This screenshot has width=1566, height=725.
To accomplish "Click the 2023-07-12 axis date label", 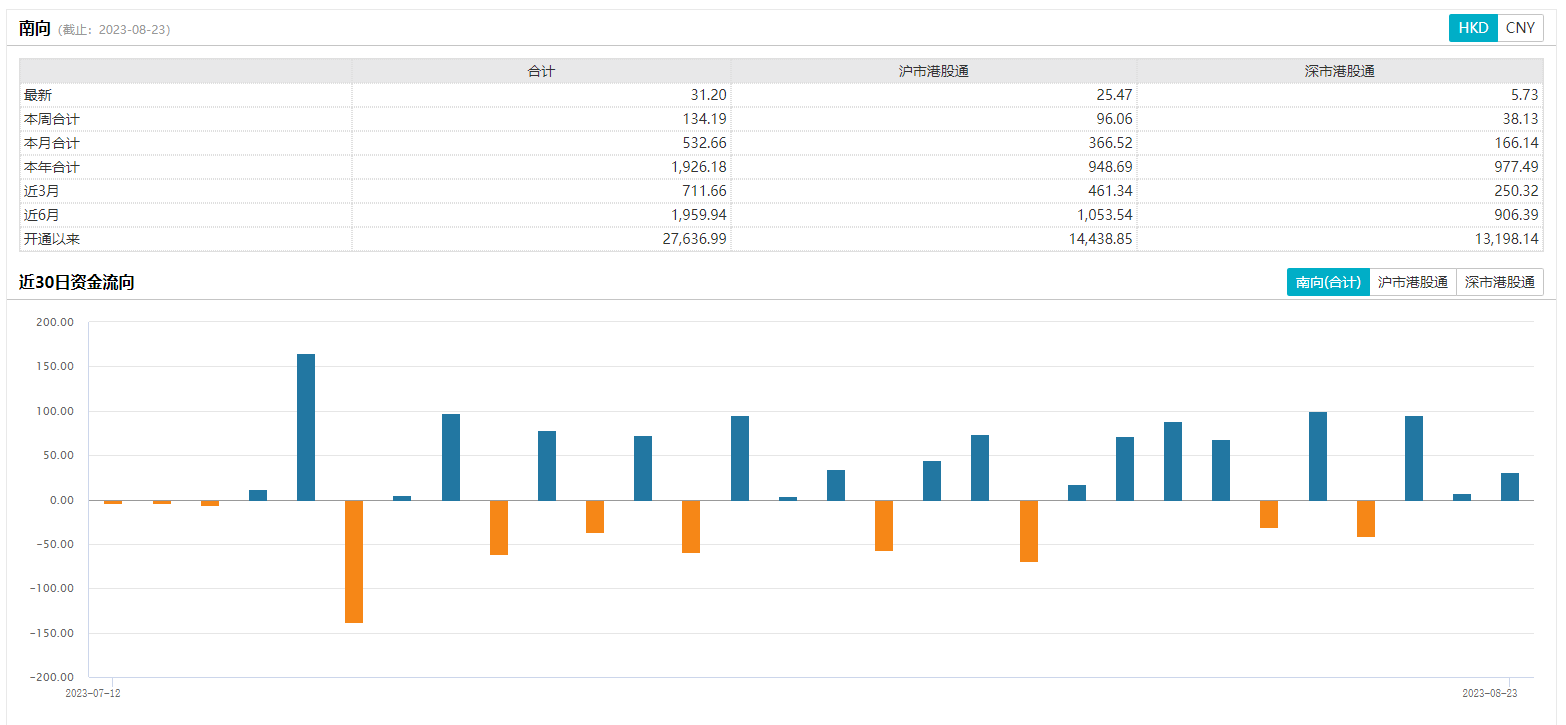I will (92, 692).
